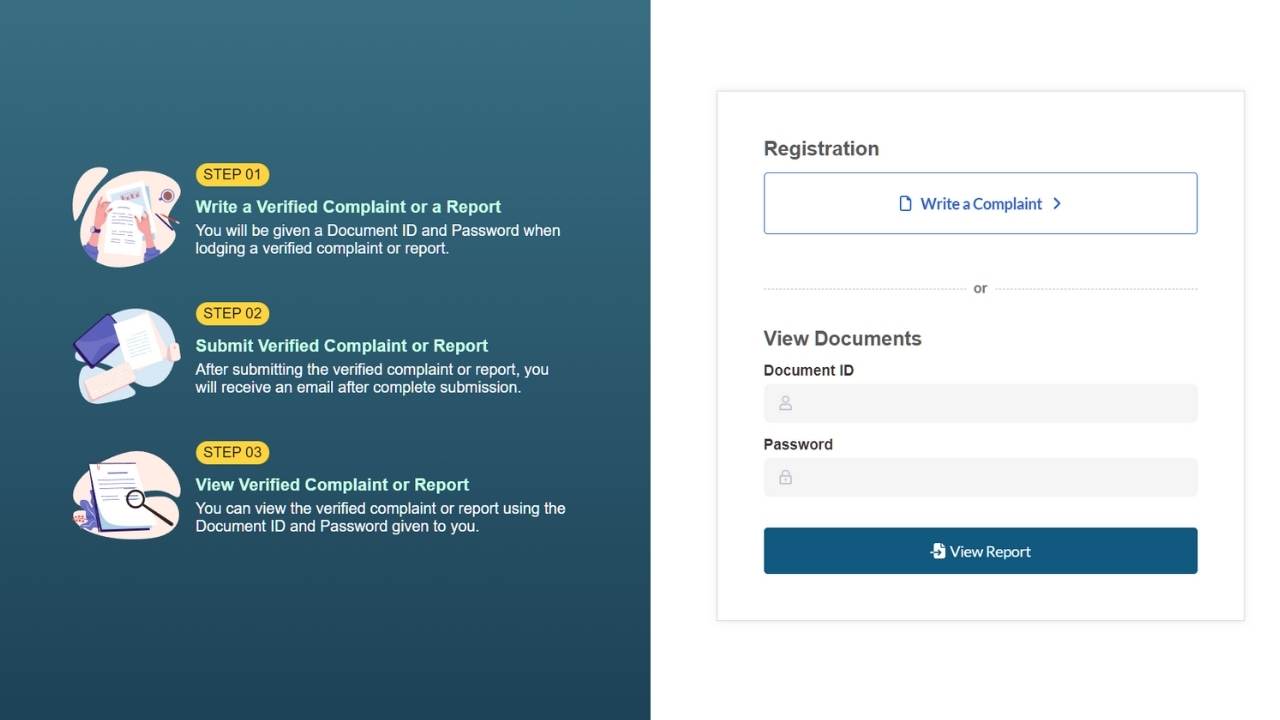Click the View Verified Complaint or Report heading
The height and width of the screenshot is (720, 1280).
coord(332,485)
